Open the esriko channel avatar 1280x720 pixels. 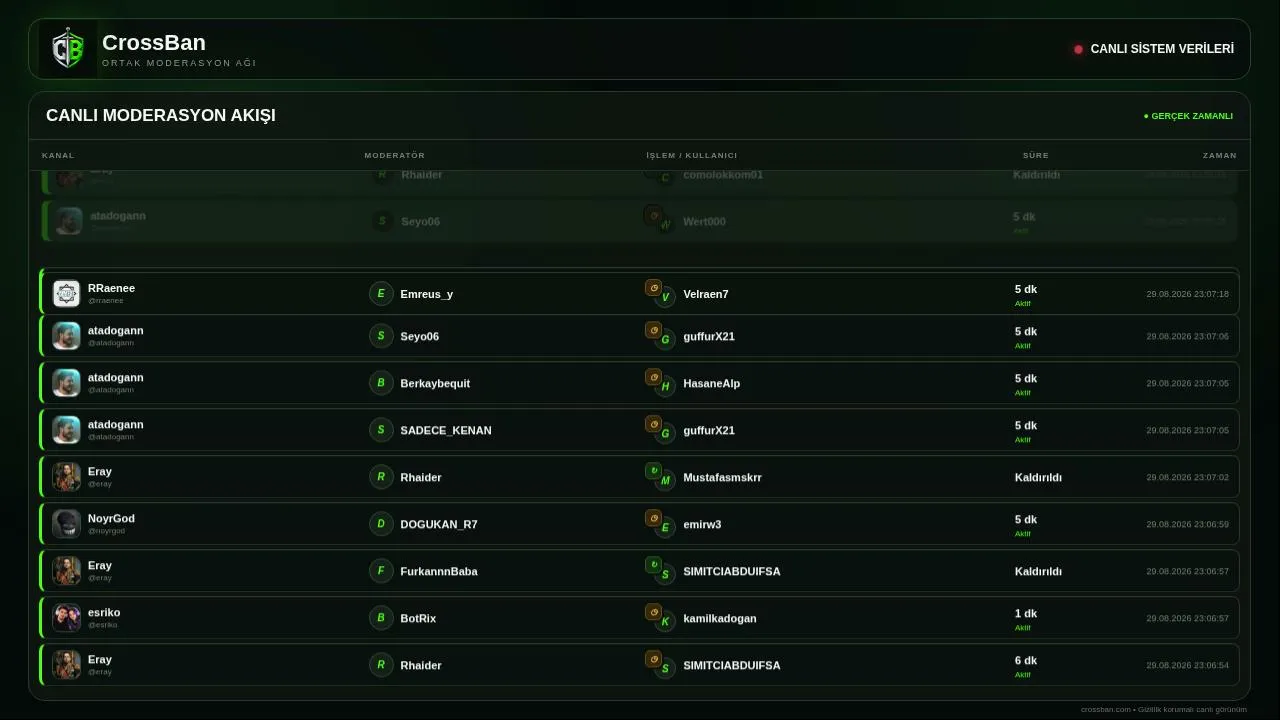(x=66, y=617)
